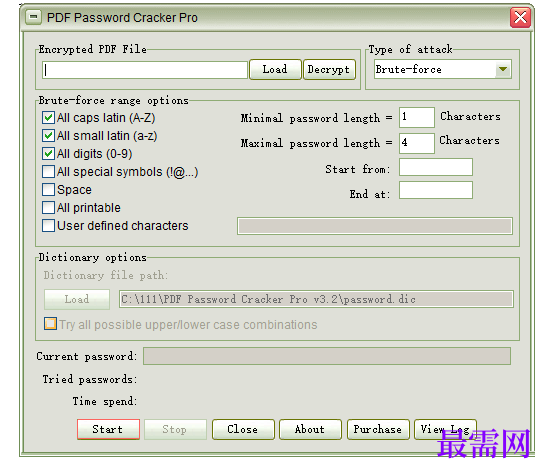Screen dimensions: 549x475
Task: Click the End at input field
Action: (436, 190)
